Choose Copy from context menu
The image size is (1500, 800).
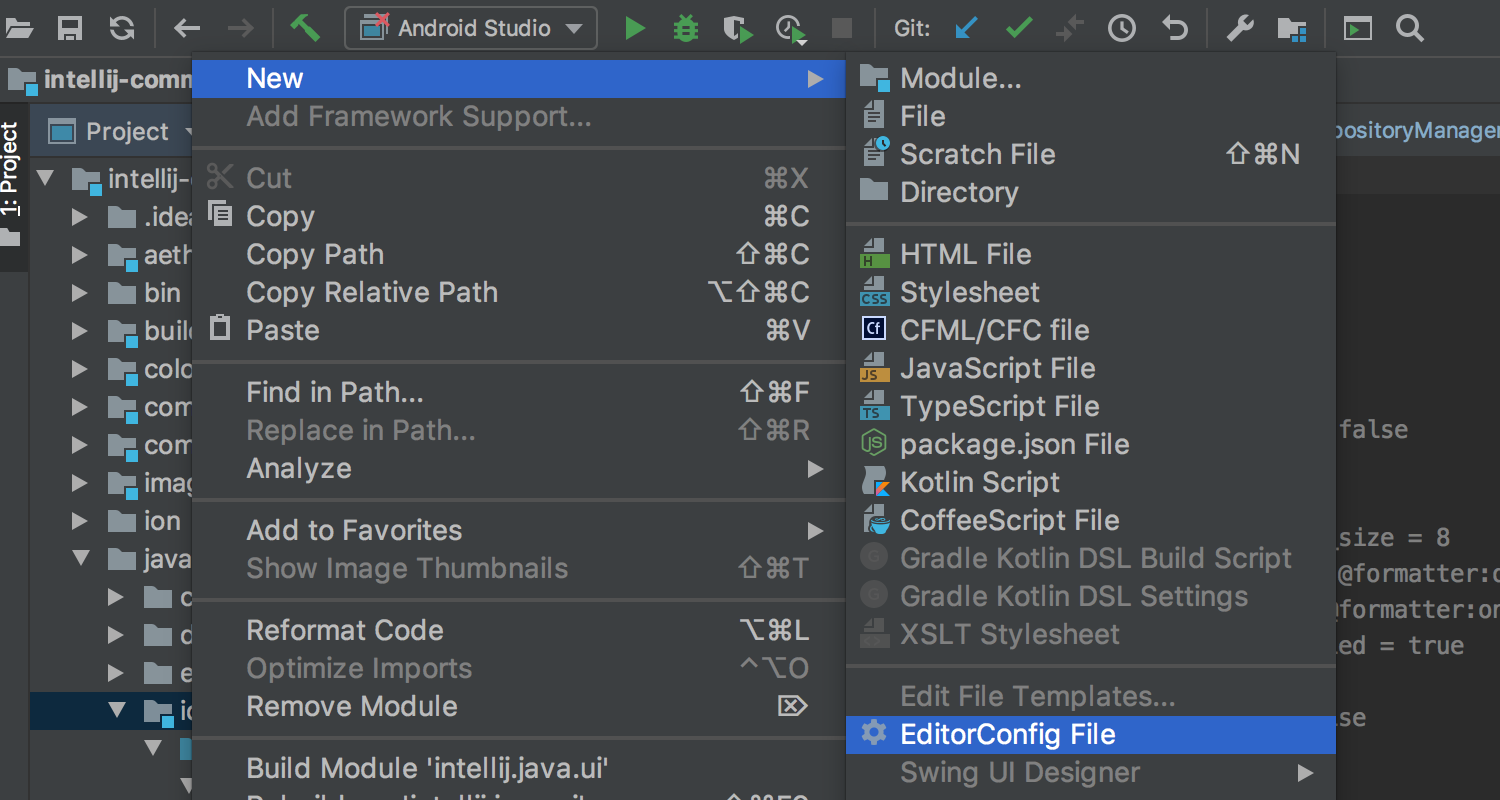coord(518,216)
